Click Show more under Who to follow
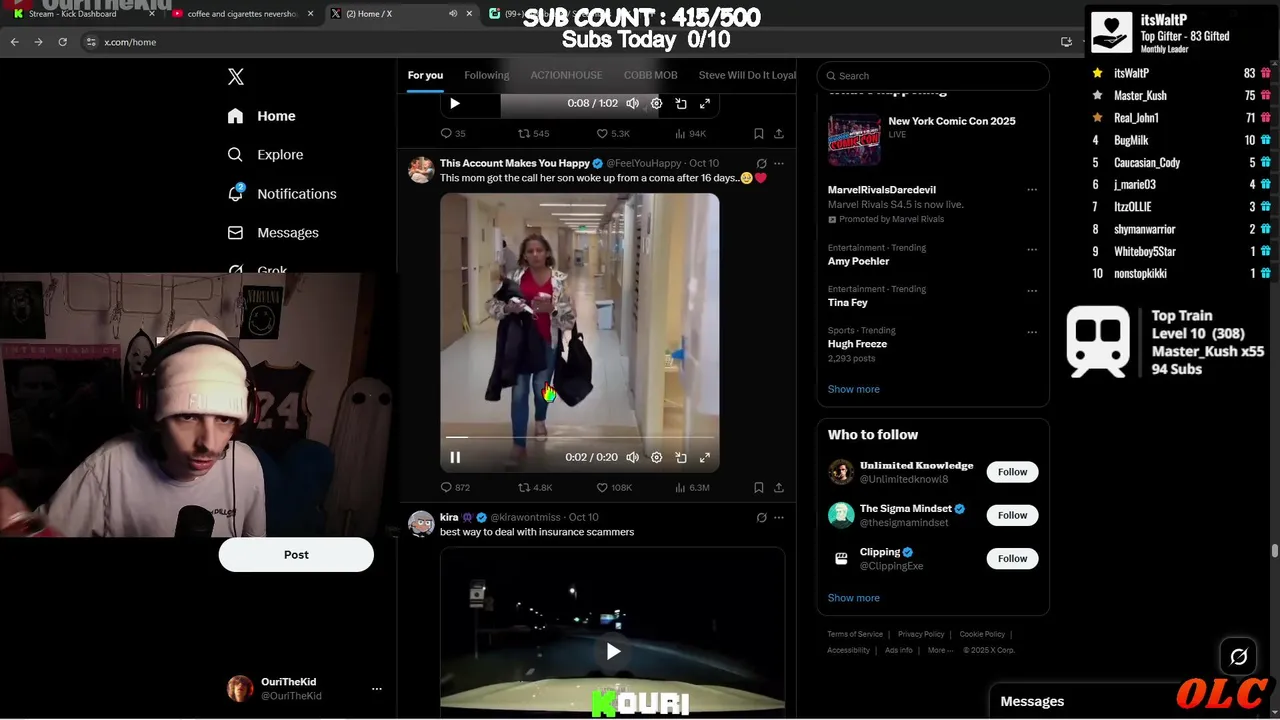 click(x=854, y=598)
